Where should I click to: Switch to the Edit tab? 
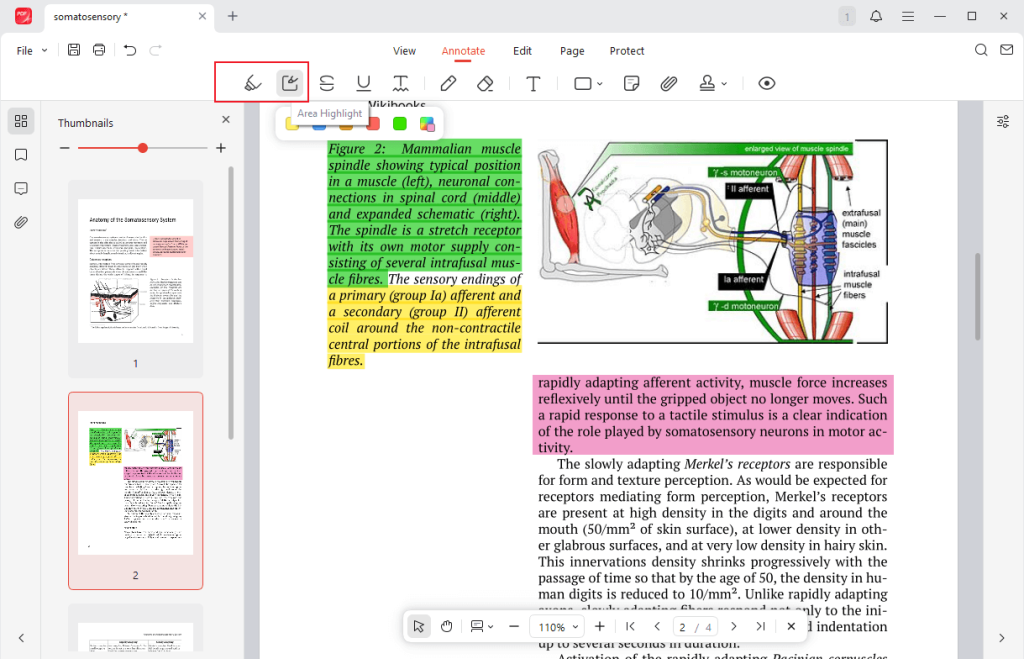pos(522,51)
